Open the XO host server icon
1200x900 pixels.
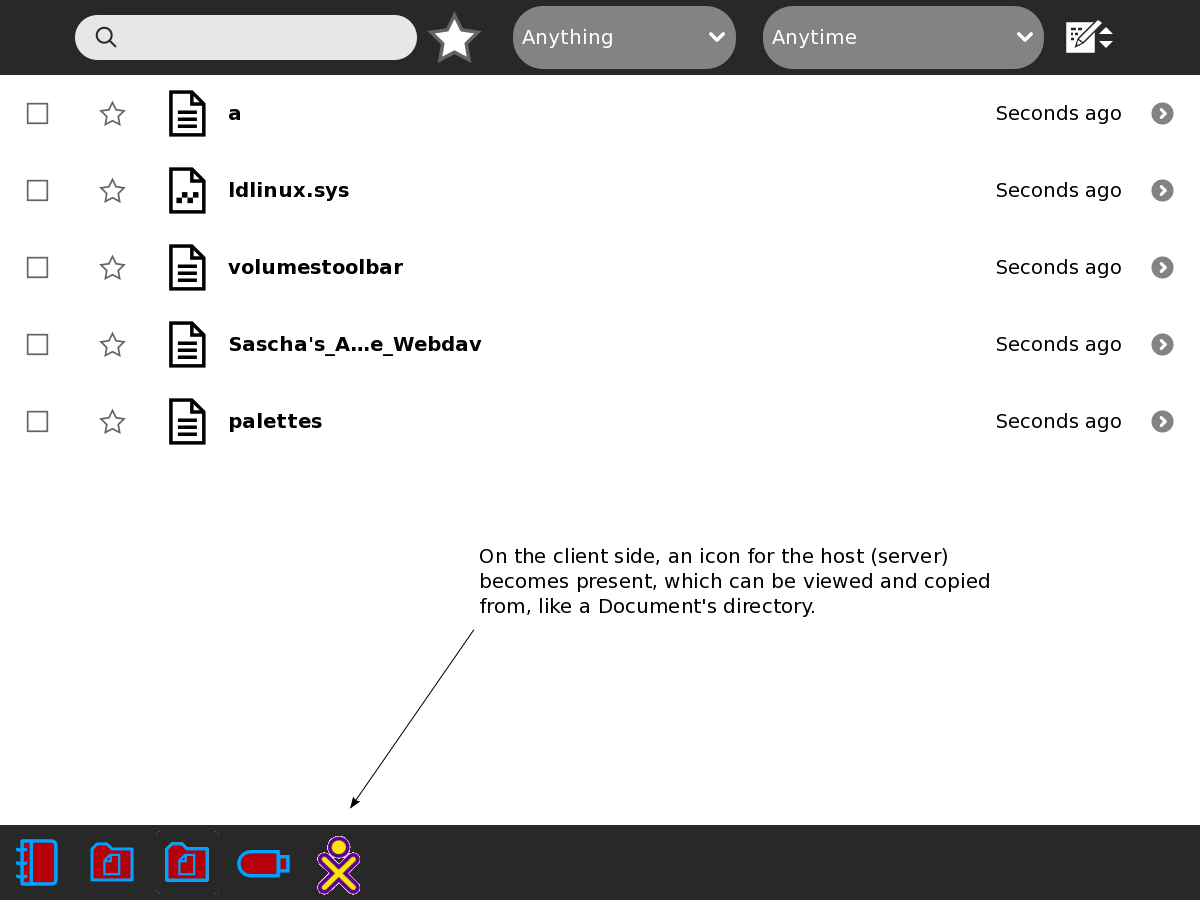point(339,865)
